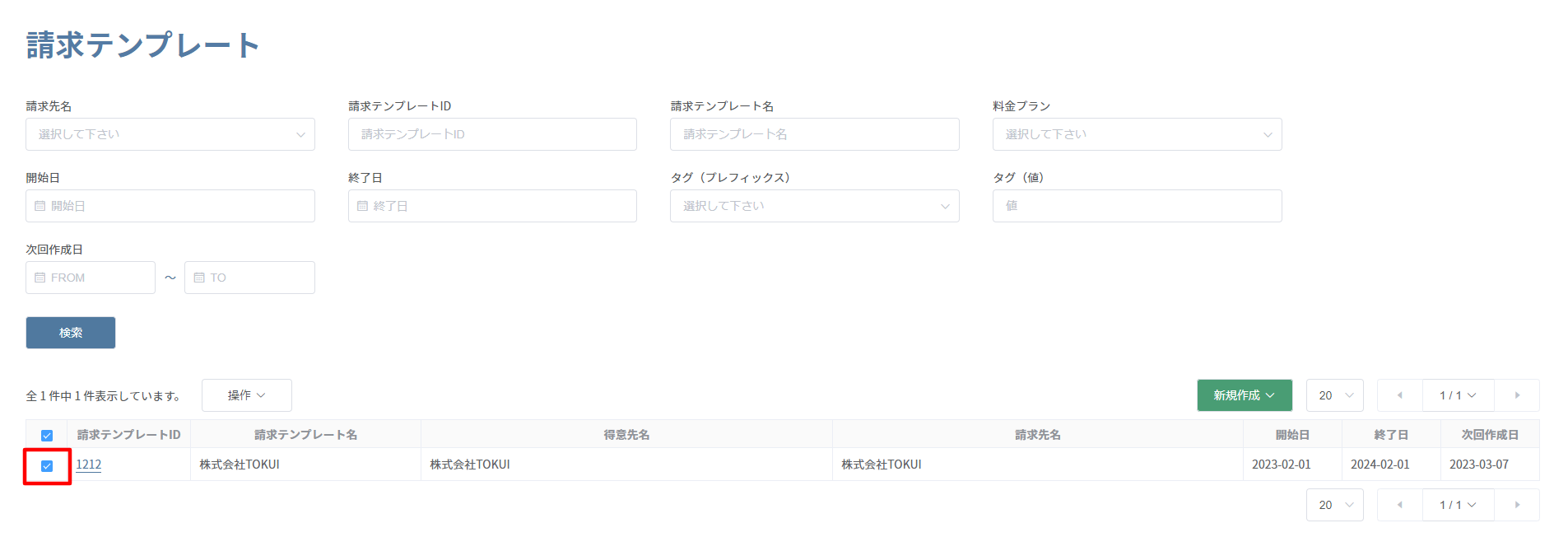Screen dimensions: 1568x551
Task: Open the 料金プラン dropdown
Action: coord(1138,134)
